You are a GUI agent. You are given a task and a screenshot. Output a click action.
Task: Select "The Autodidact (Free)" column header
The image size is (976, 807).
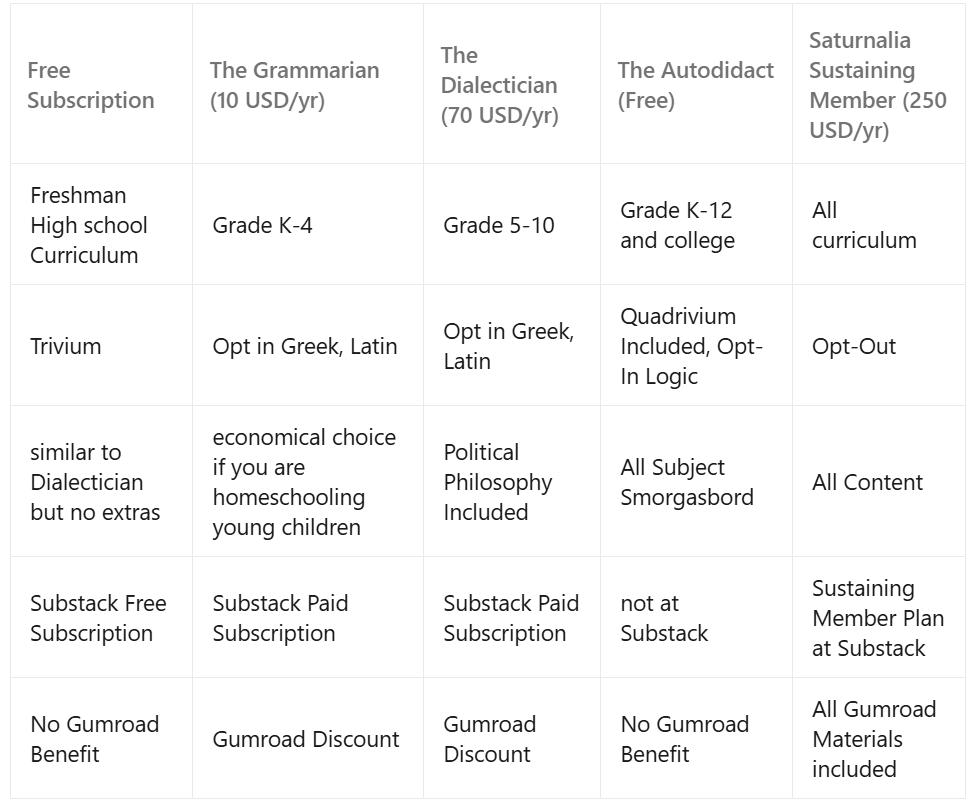pyautogui.click(x=695, y=85)
